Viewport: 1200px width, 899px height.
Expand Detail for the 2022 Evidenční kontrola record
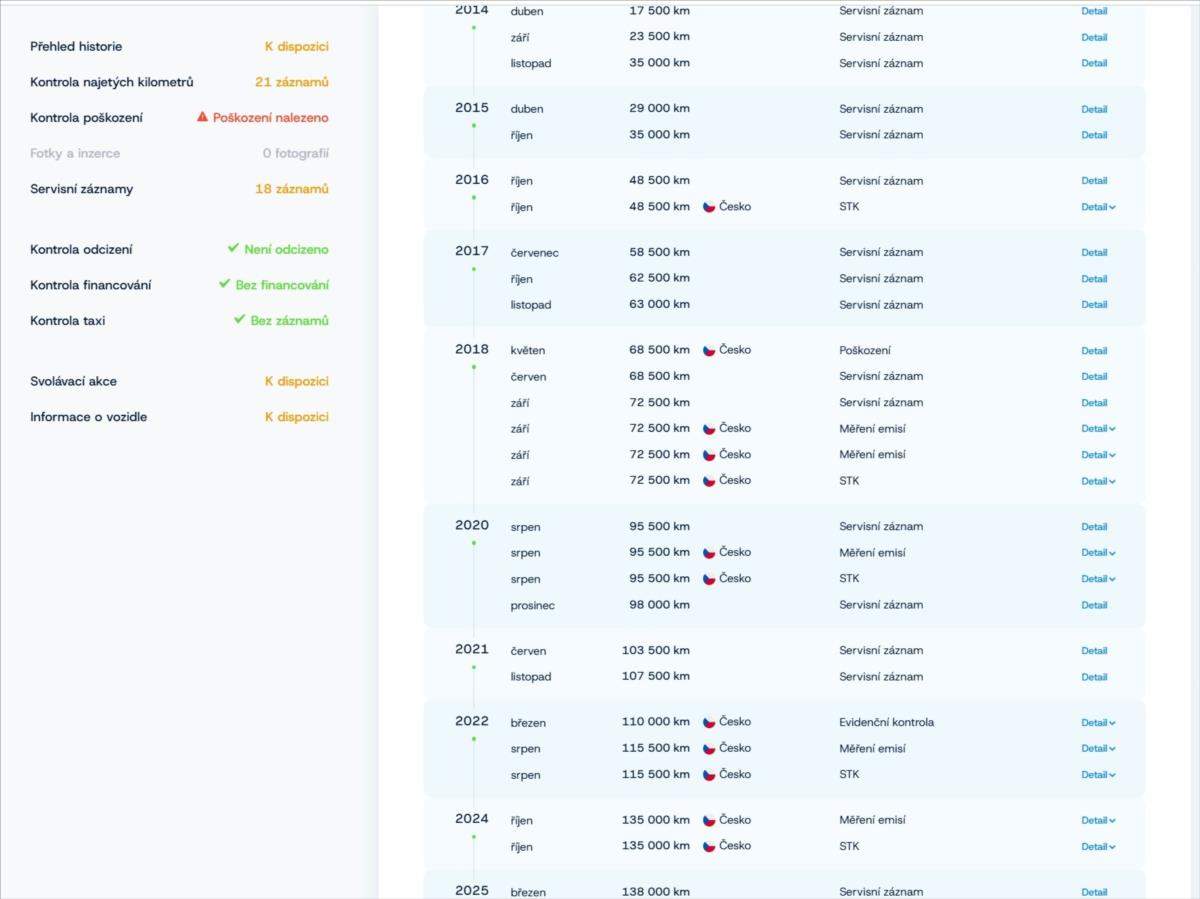[1097, 723]
